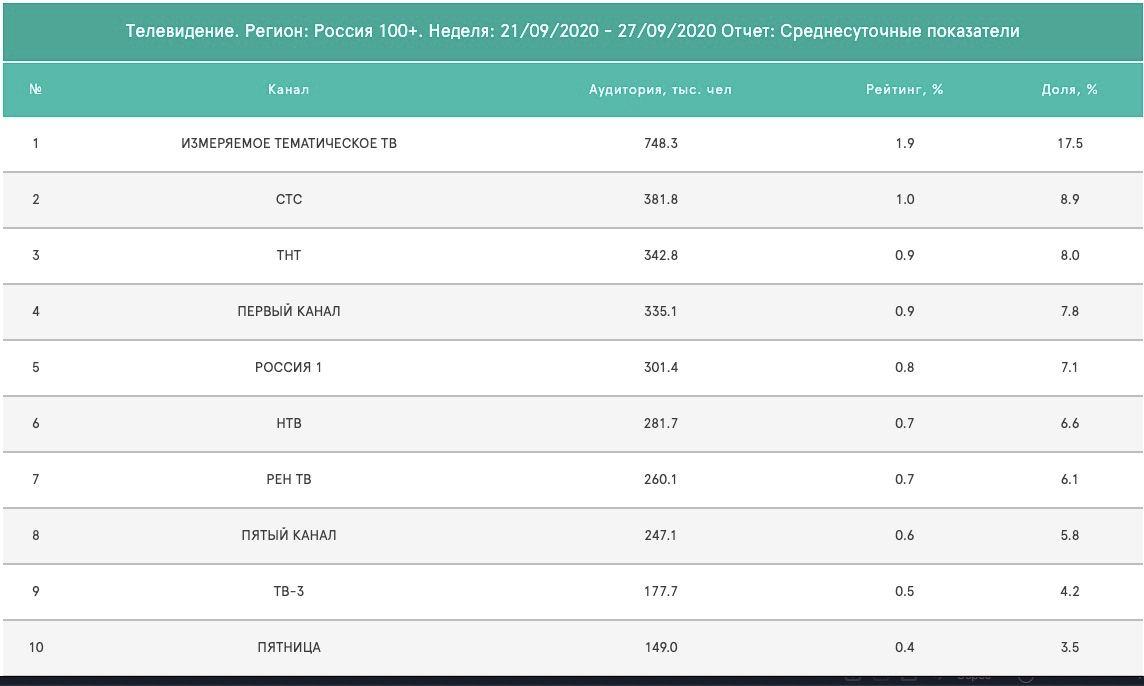
Task: Select the СТС rating value "1.0"
Action: [x=905, y=199]
